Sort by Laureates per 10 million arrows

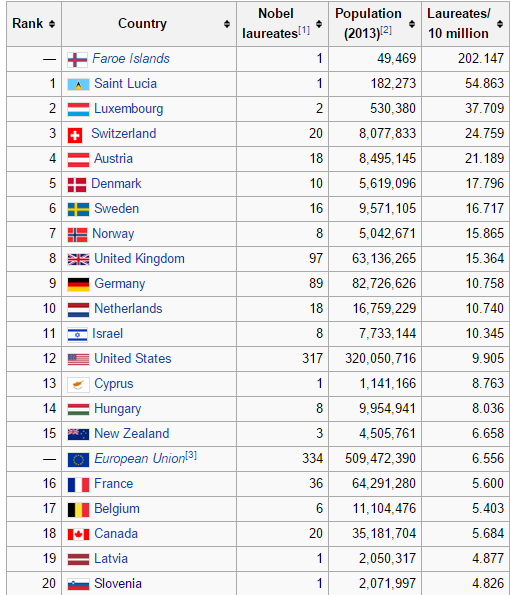(x=500, y=24)
